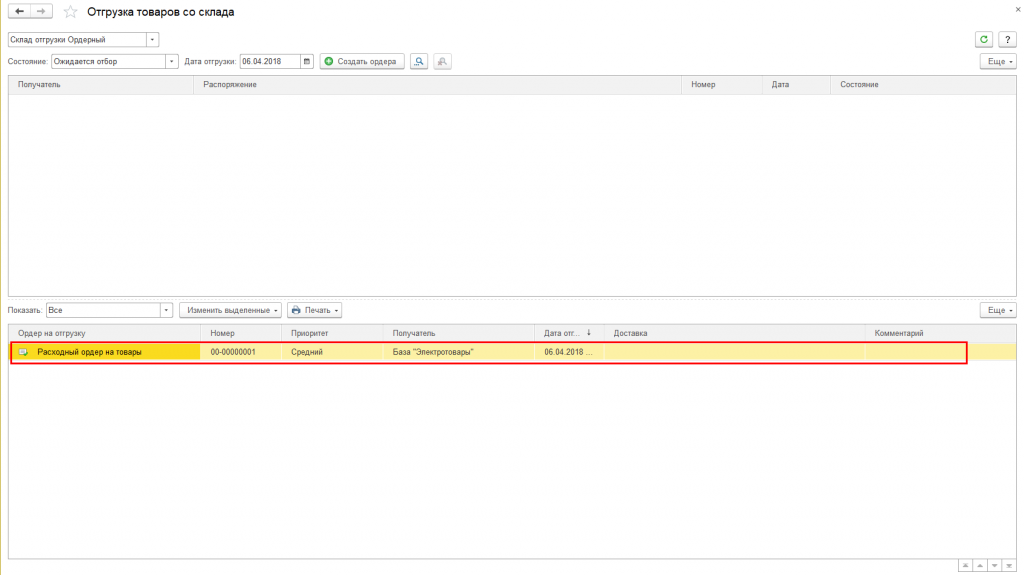Open the Печать dropdown menu
This screenshot has height=575, width=1024.
pyautogui.click(x=314, y=310)
